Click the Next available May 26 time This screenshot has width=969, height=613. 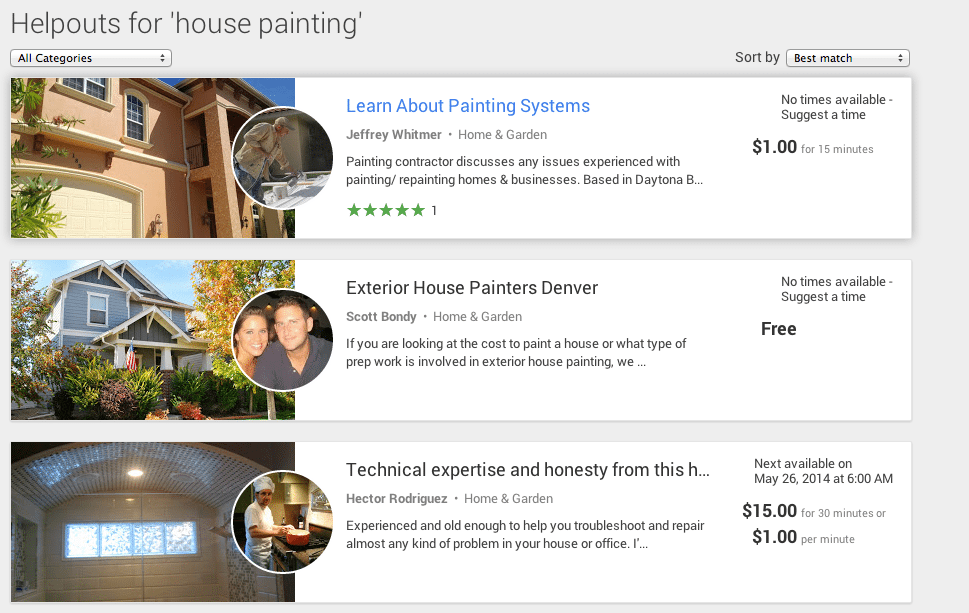coord(823,471)
